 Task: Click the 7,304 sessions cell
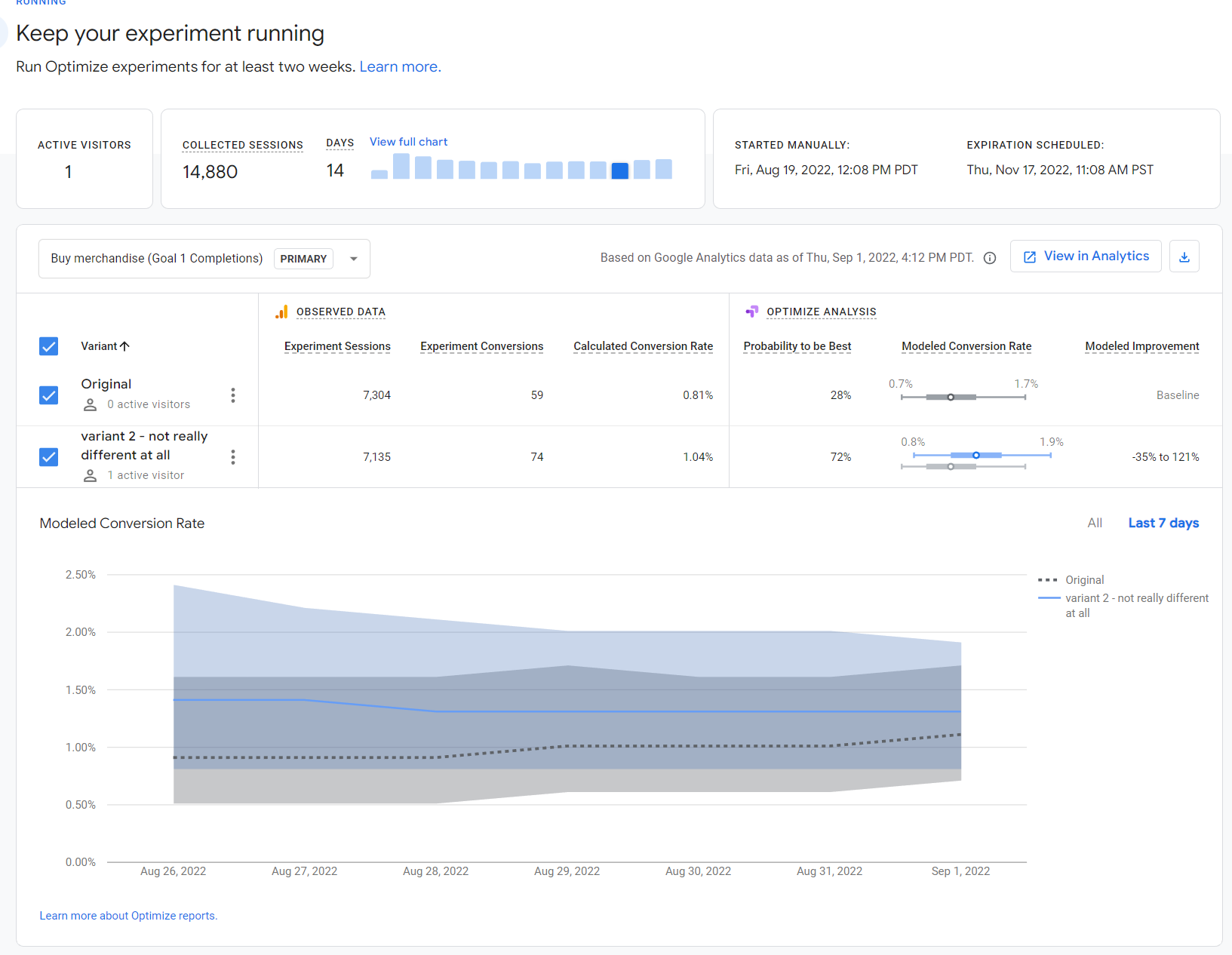click(376, 395)
